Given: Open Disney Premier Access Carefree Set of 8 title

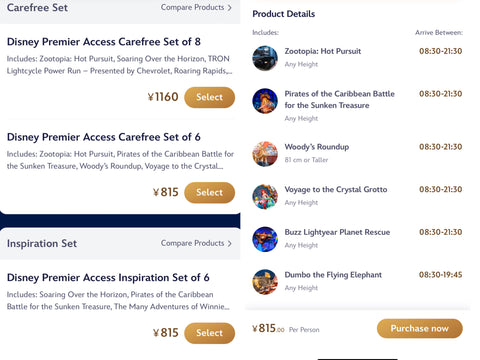Looking at the screenshot, I should (x=104, y=42).
